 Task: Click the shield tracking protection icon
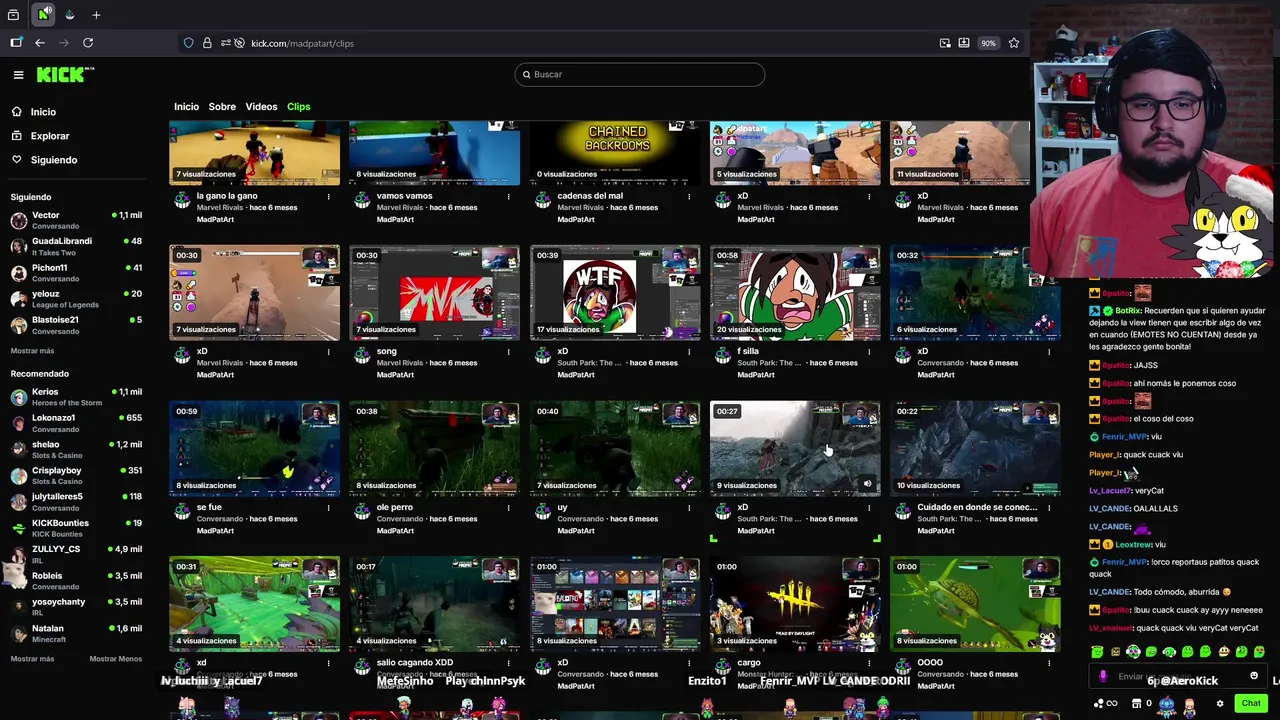tap(188, 43)
